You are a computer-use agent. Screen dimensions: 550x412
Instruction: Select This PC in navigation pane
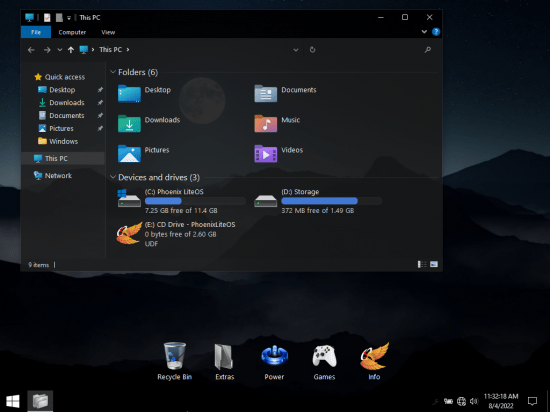pyautogui.click(x=63, y=158)
